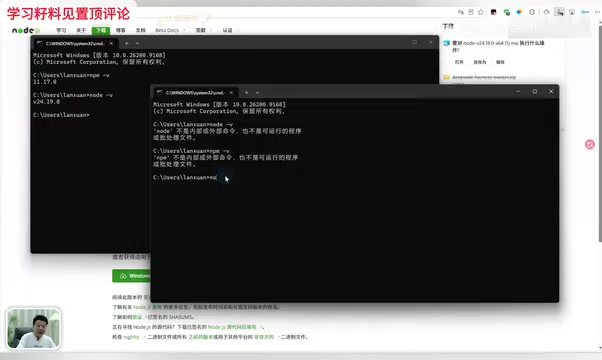Click the green chat extension icon

(x=507, y=12)
